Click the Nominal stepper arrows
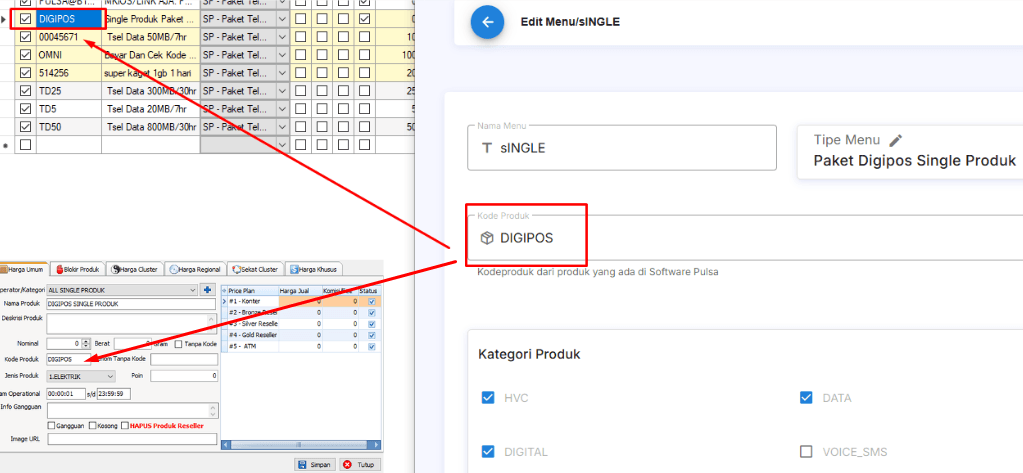The image size is (1023, 473). [x=85, y=343]
